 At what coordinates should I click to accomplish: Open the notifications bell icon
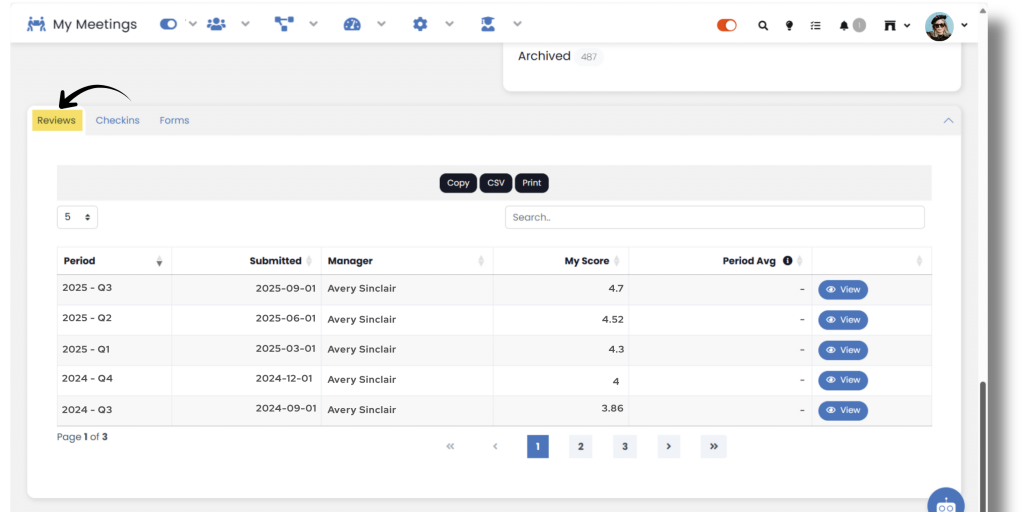click(844, 25)
